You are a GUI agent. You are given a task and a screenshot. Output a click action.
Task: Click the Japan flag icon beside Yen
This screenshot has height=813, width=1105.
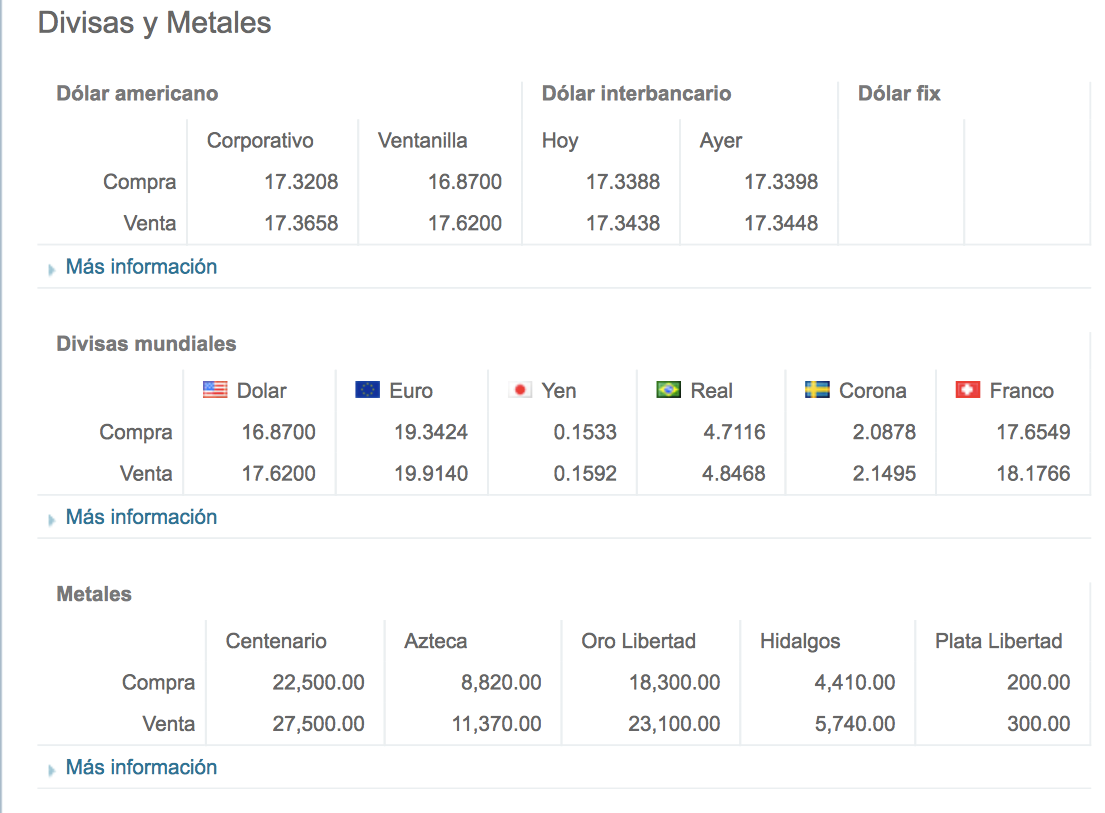(520, 390)
